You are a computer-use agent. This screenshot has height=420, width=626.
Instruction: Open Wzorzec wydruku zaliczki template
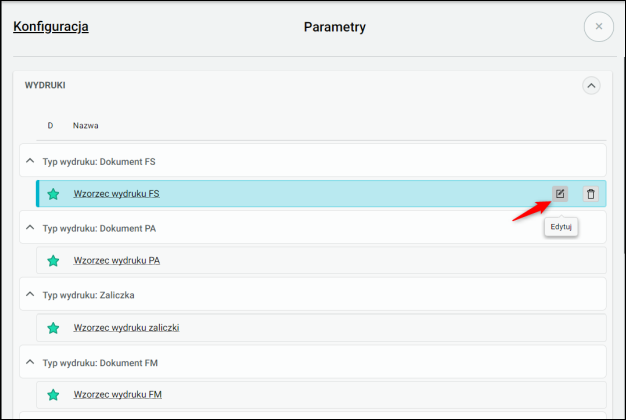[126, 327]
